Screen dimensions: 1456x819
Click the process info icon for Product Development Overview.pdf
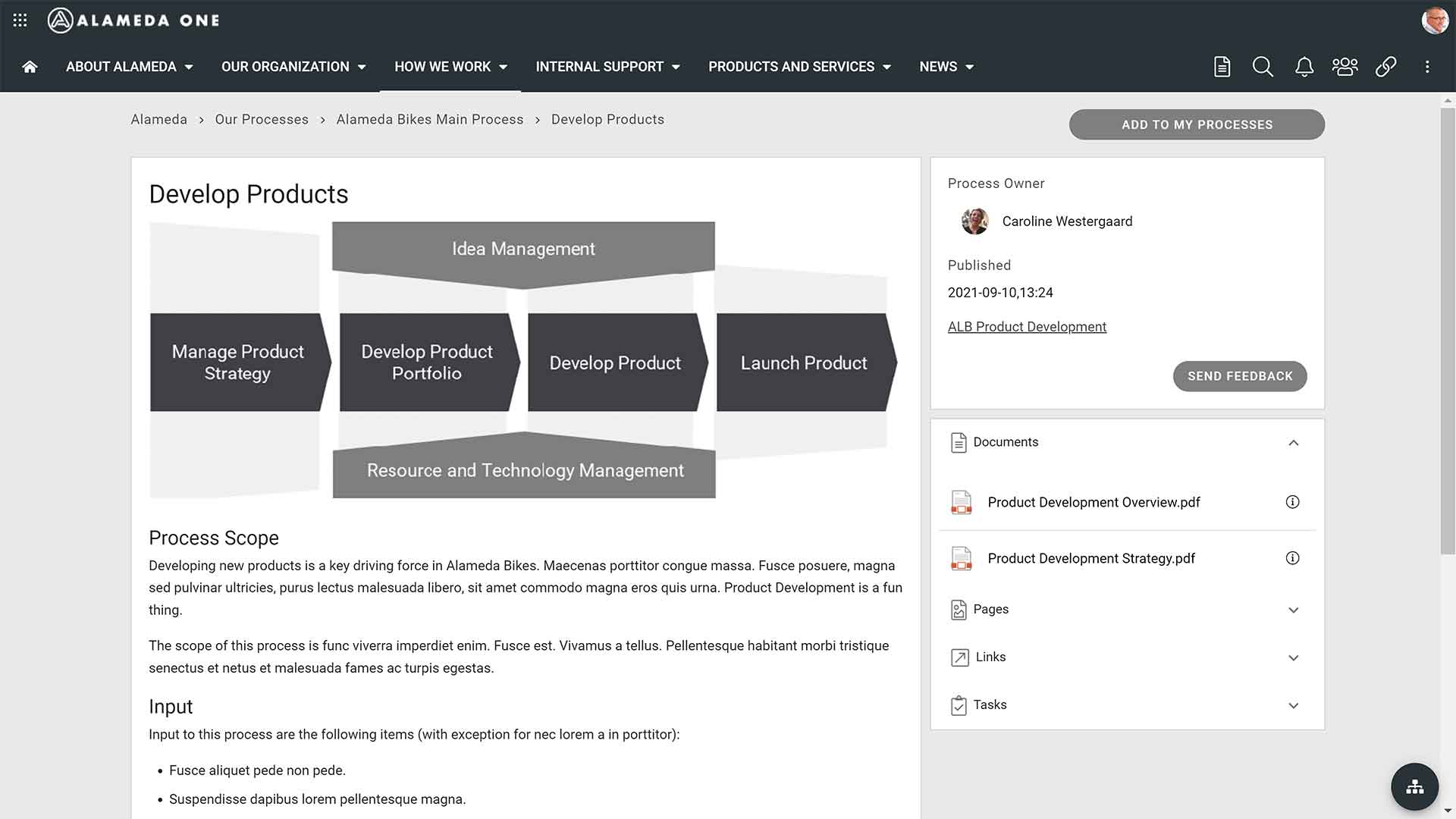pyautogui.click(x=1292, y=502)
